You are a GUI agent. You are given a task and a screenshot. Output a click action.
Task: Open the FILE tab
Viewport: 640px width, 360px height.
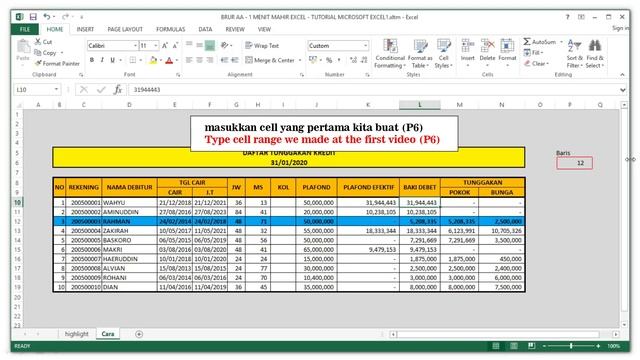[25, 29]
